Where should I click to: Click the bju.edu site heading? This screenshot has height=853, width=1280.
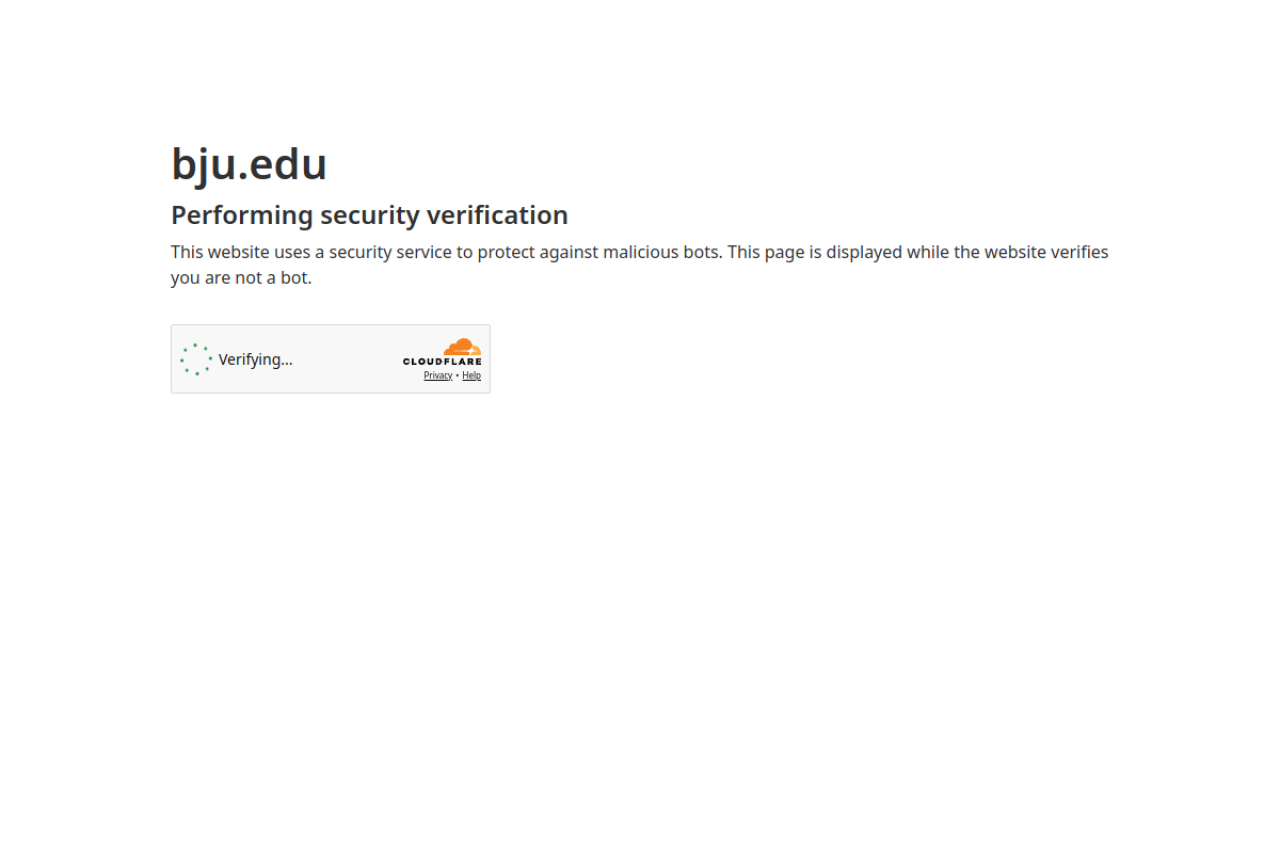(x=249, y=164)
